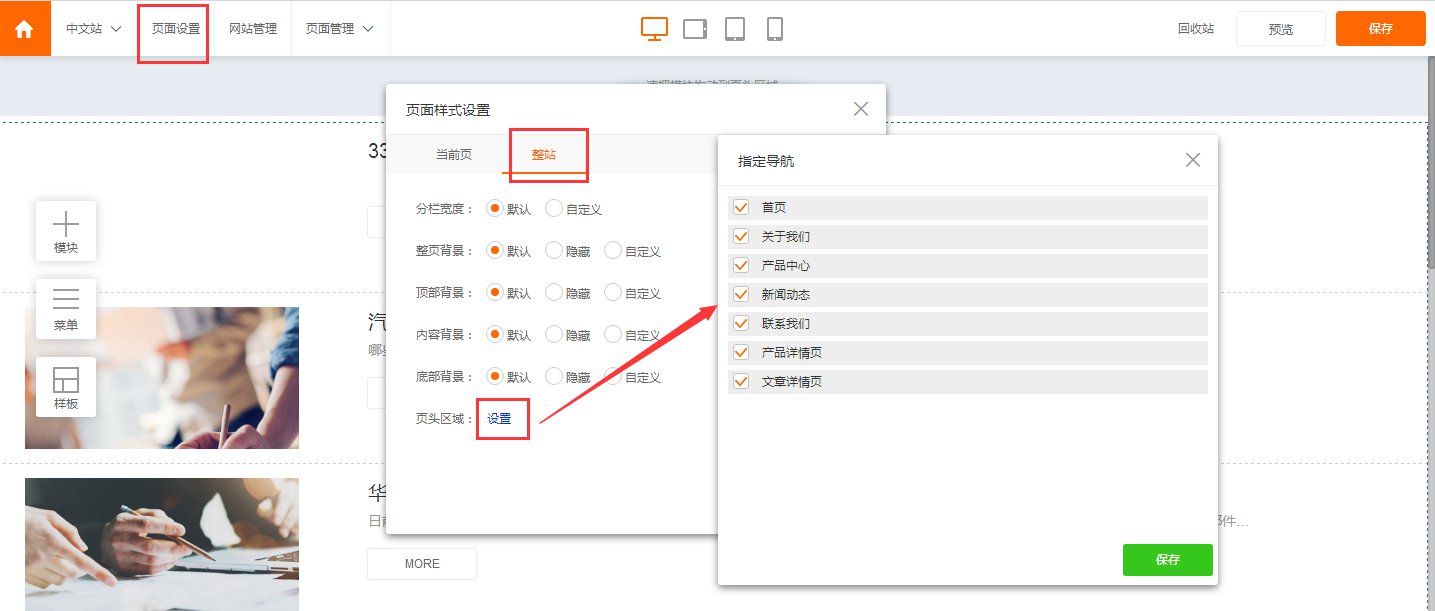
Task: Expand the 页面管理 dropdown
Action: (x=340, y=29)
